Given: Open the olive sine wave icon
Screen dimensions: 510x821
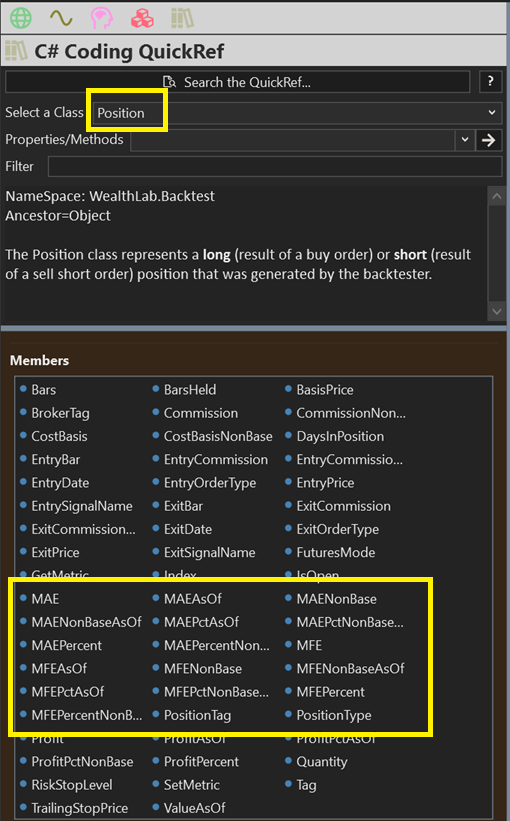Looking at the screenshot, I should 61,18.
